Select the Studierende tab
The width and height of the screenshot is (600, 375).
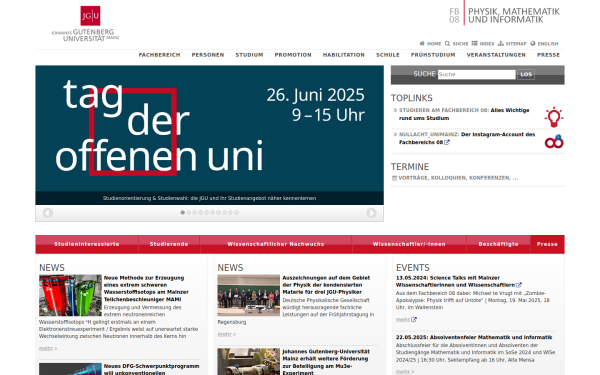point(169,244)
